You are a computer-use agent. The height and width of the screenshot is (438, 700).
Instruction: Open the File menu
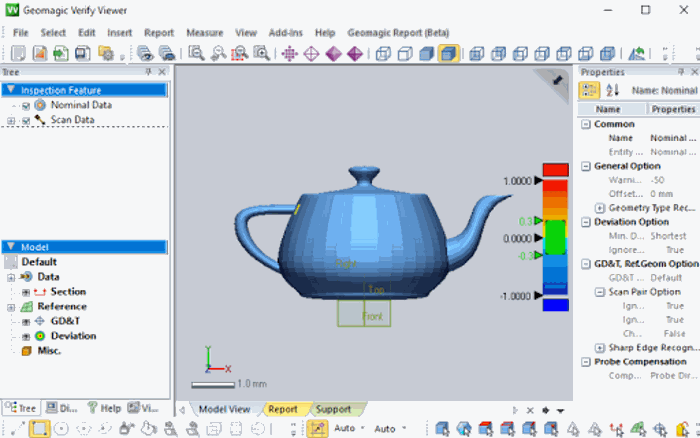[21, 33]
